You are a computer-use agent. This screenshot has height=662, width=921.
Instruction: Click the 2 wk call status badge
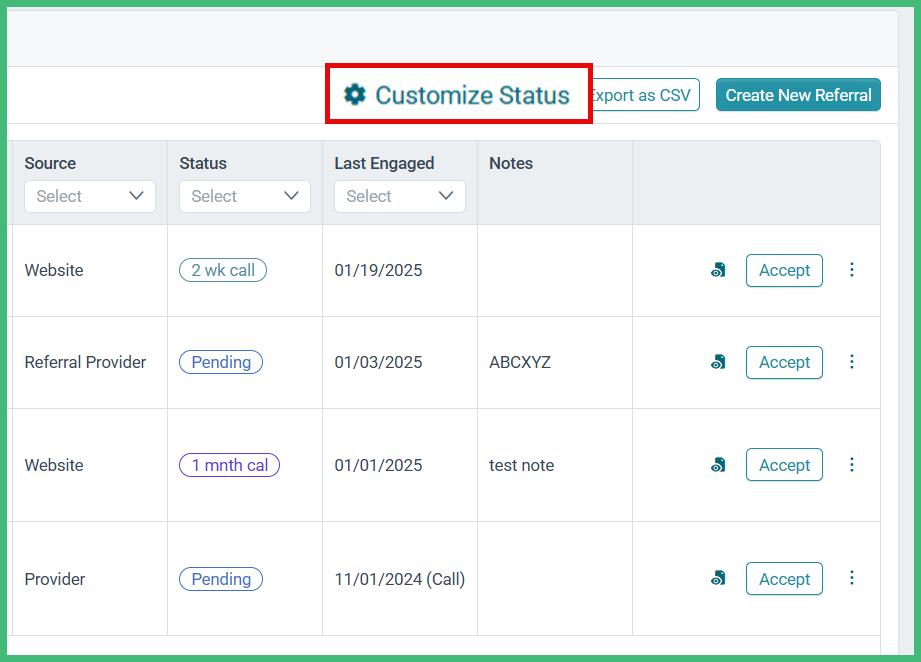pos(222,269)
